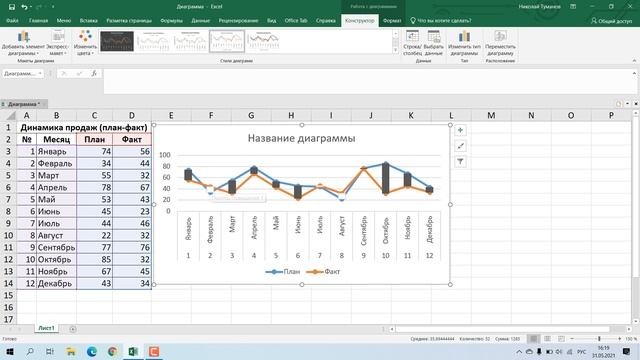Switch to Normal view
The width and height of the screenshot is (640, 360).
533,339
